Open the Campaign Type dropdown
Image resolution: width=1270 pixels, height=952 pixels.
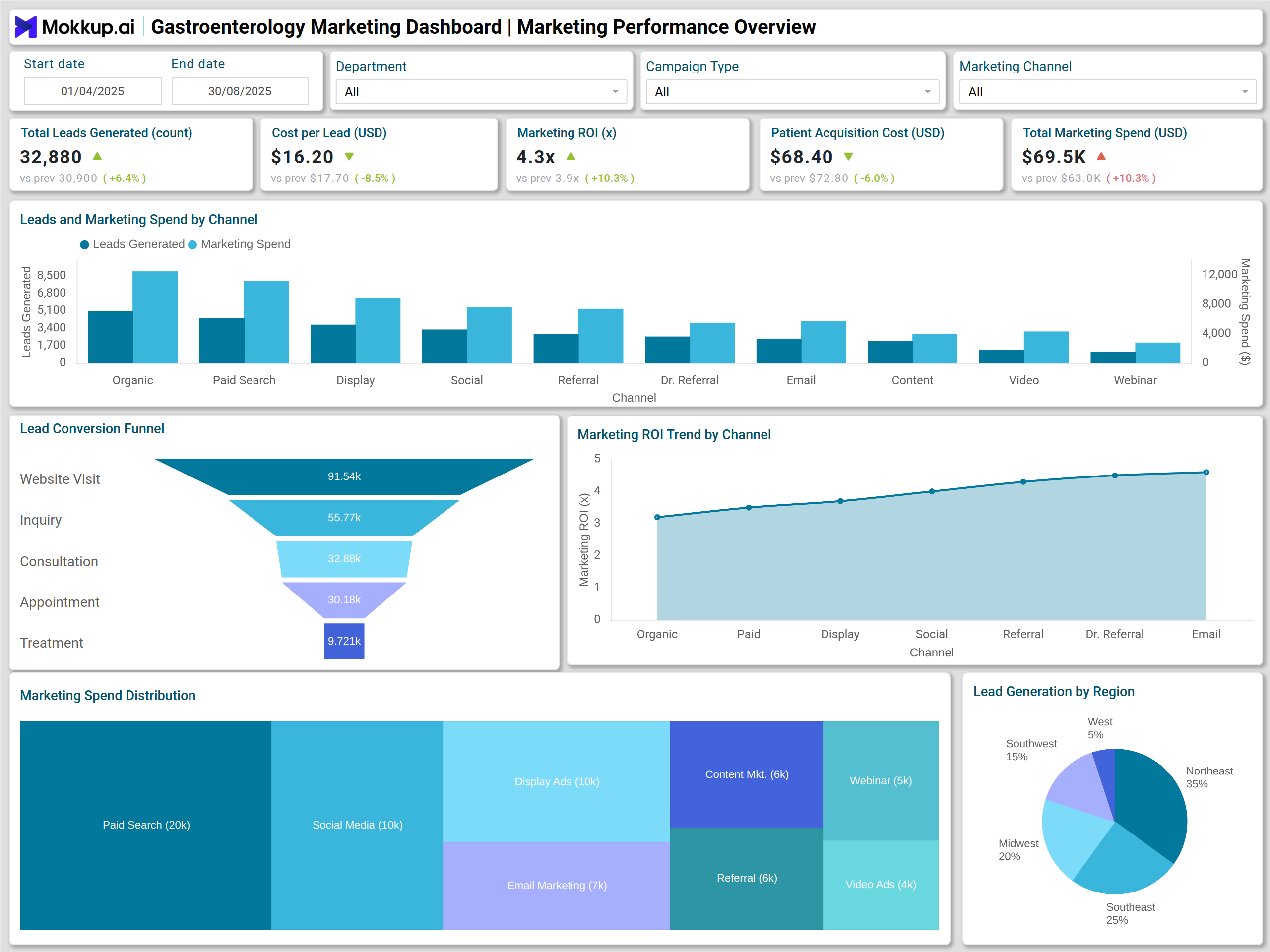pos(792,92)
